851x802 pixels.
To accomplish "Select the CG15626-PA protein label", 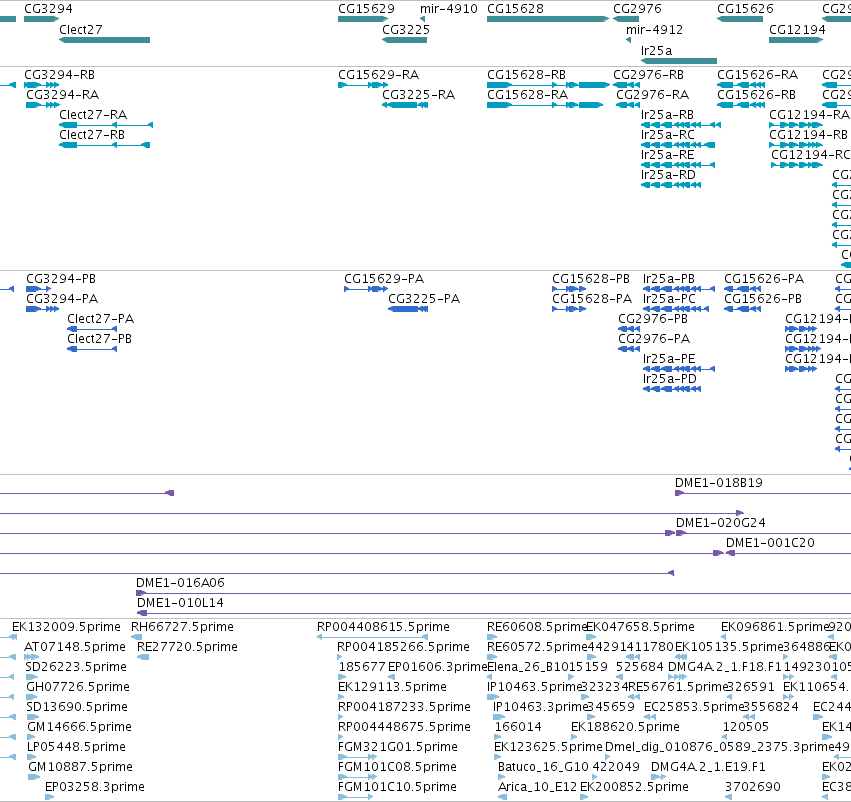I will point(764,279).
